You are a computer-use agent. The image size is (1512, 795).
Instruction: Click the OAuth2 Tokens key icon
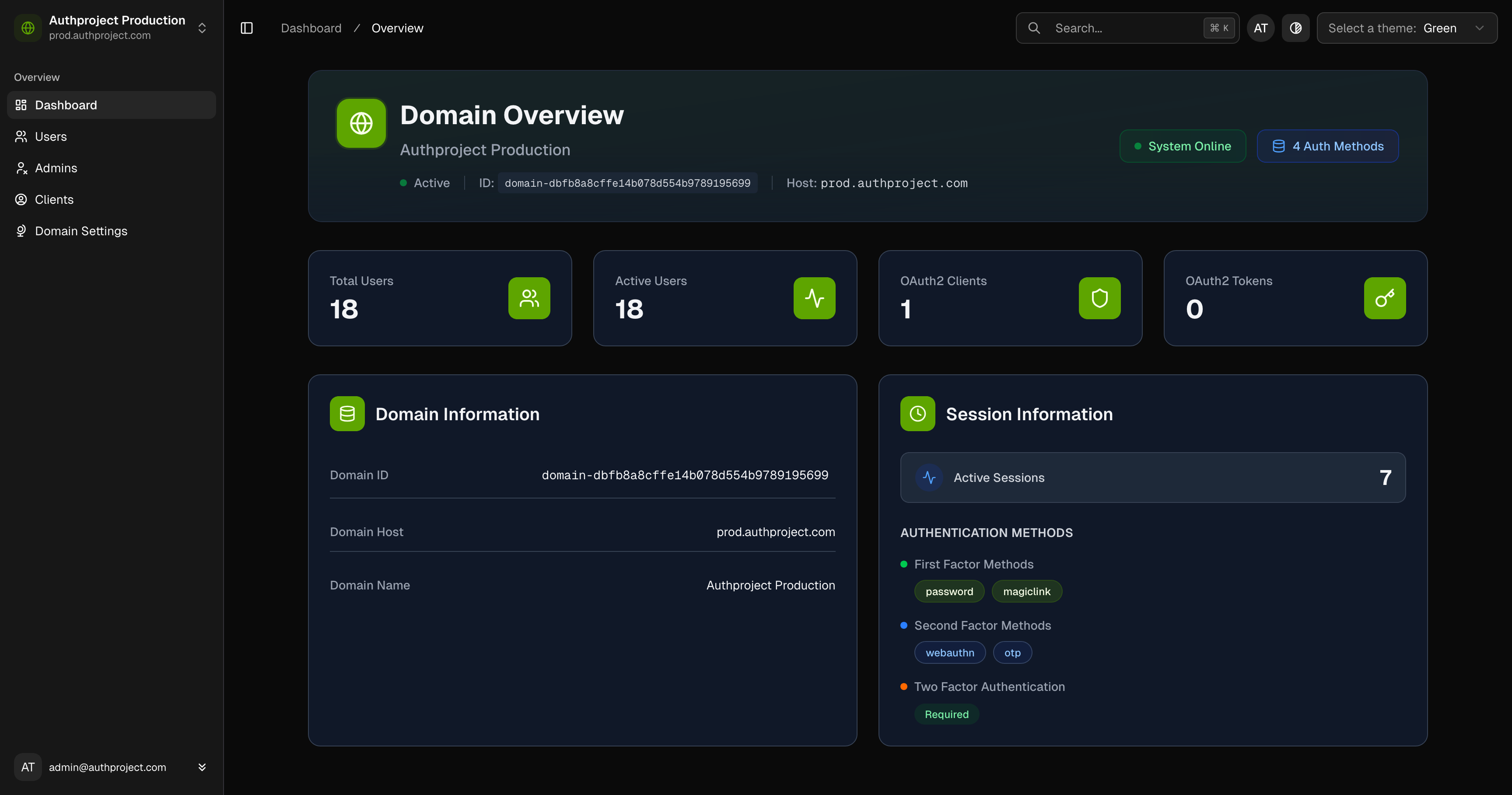tap(1385, 298)
